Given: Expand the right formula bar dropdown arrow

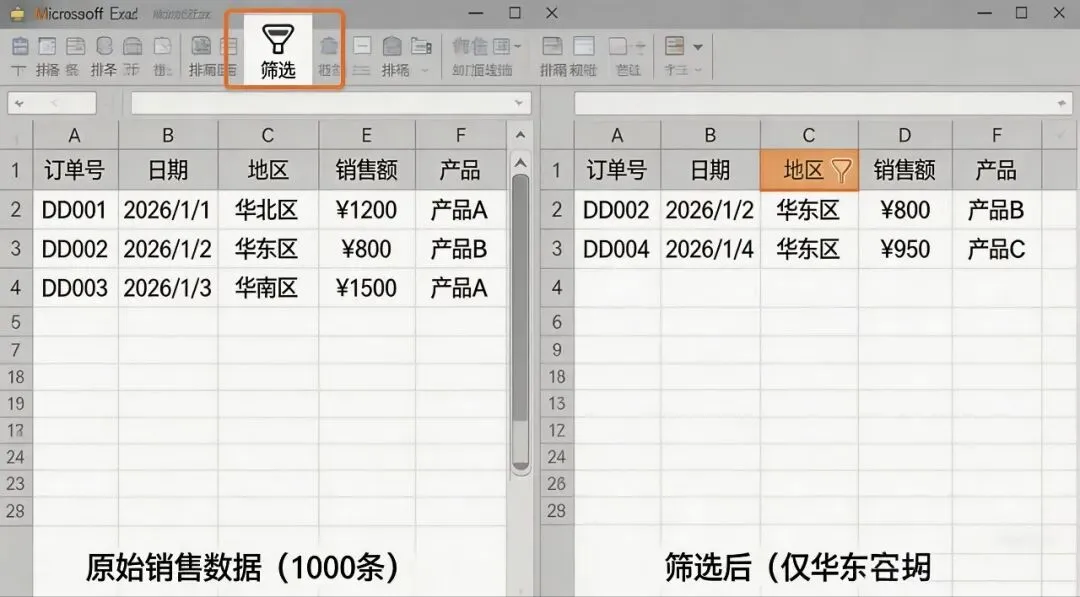Looking at the screenshot, I should [x=1061, y=103].
